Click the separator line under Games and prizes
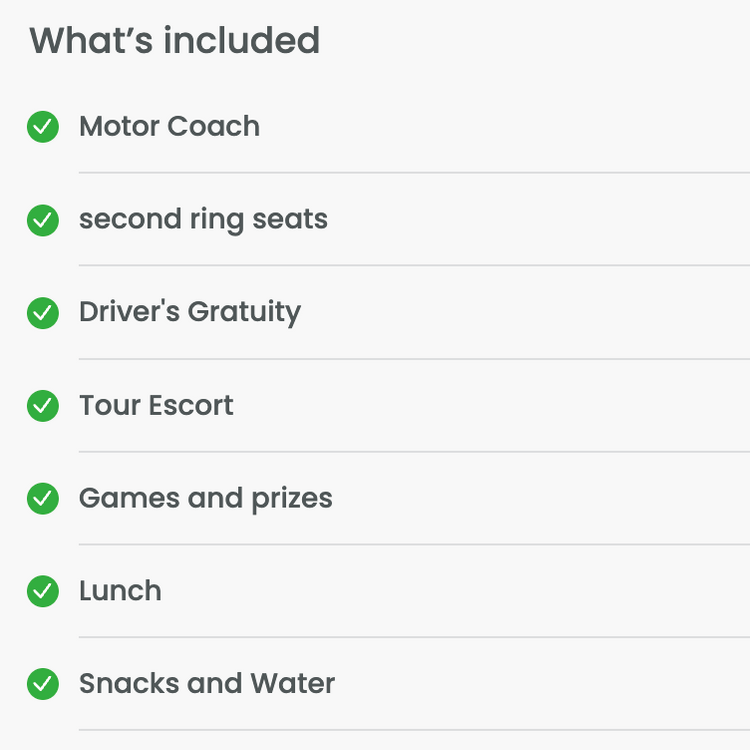The width and height of the screenshot is (750, 750). point(414,544)
